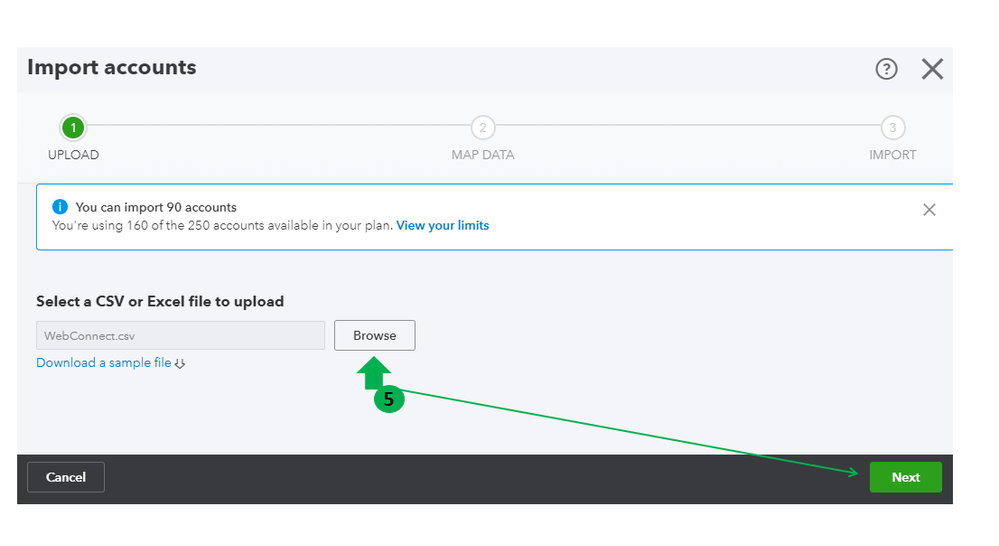
Task: Proceed with the green Next button
Action: click(905, 477)
